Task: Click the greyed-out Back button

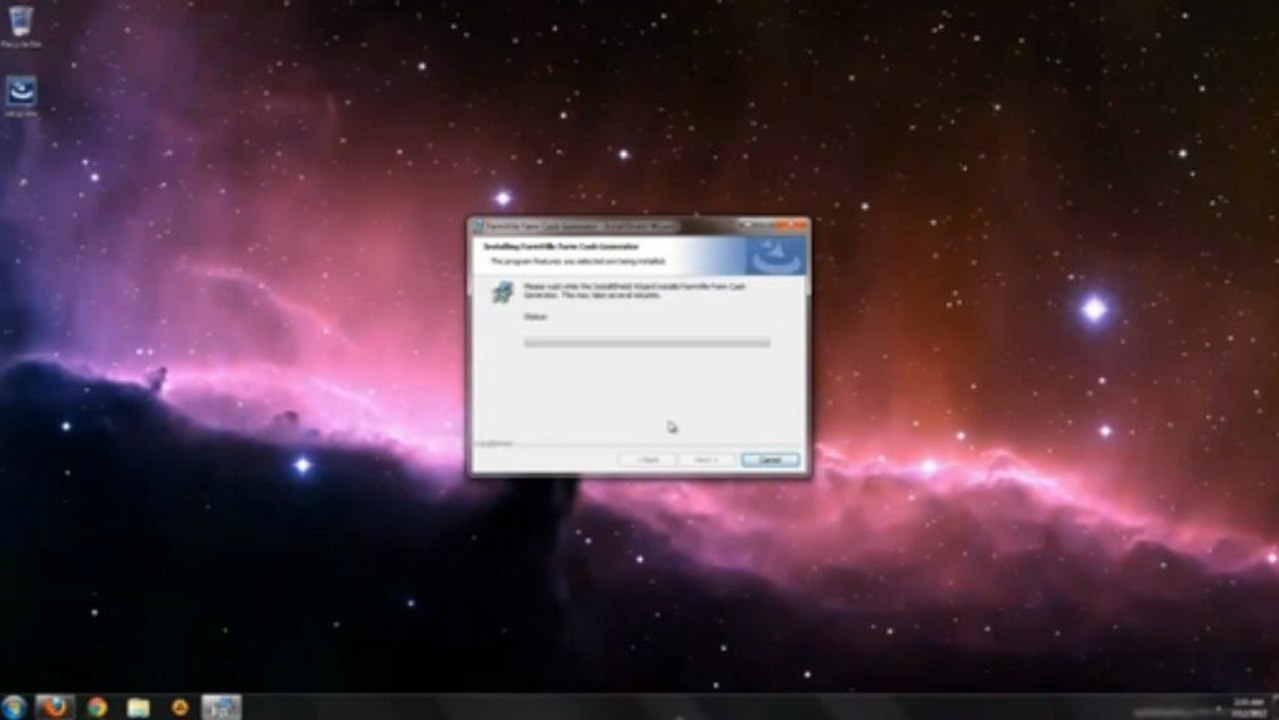Action: tap(647, 460)
